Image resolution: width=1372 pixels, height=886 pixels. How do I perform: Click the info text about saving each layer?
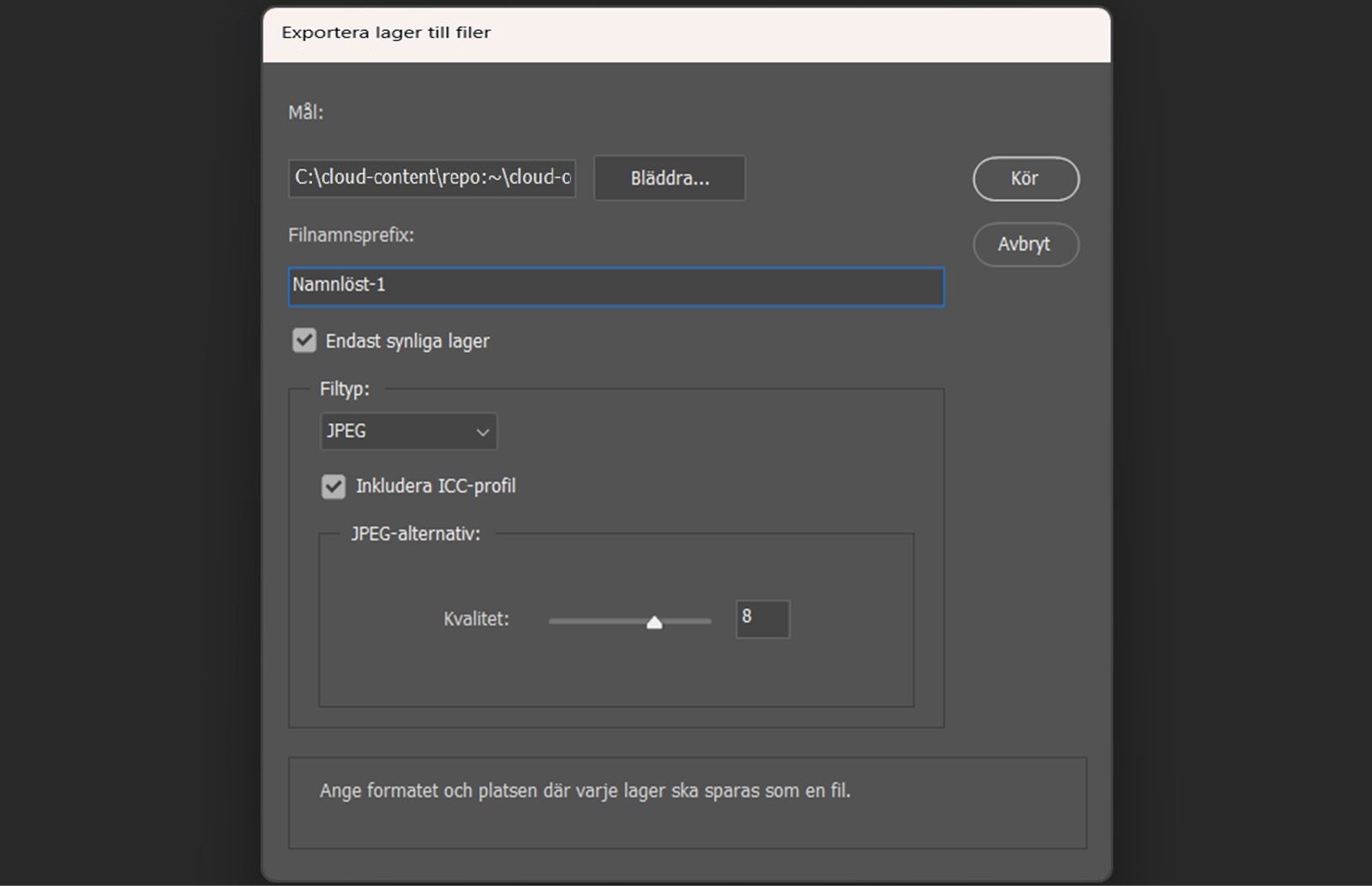(586, 792)
